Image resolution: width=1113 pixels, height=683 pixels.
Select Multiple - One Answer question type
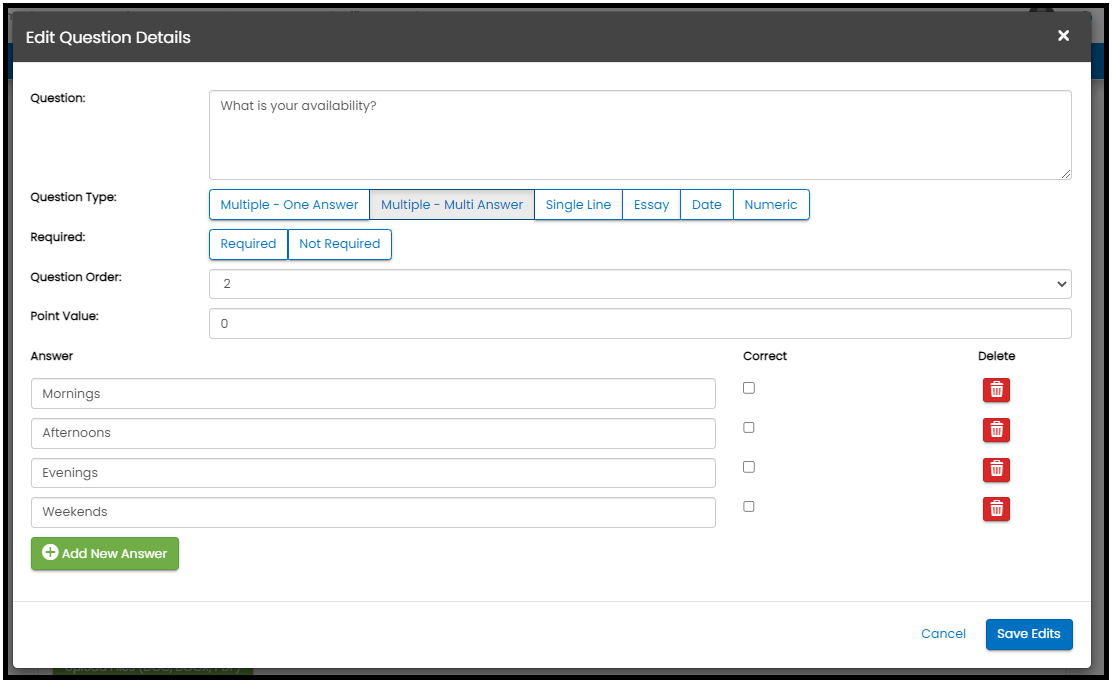(x=289, y=205)
